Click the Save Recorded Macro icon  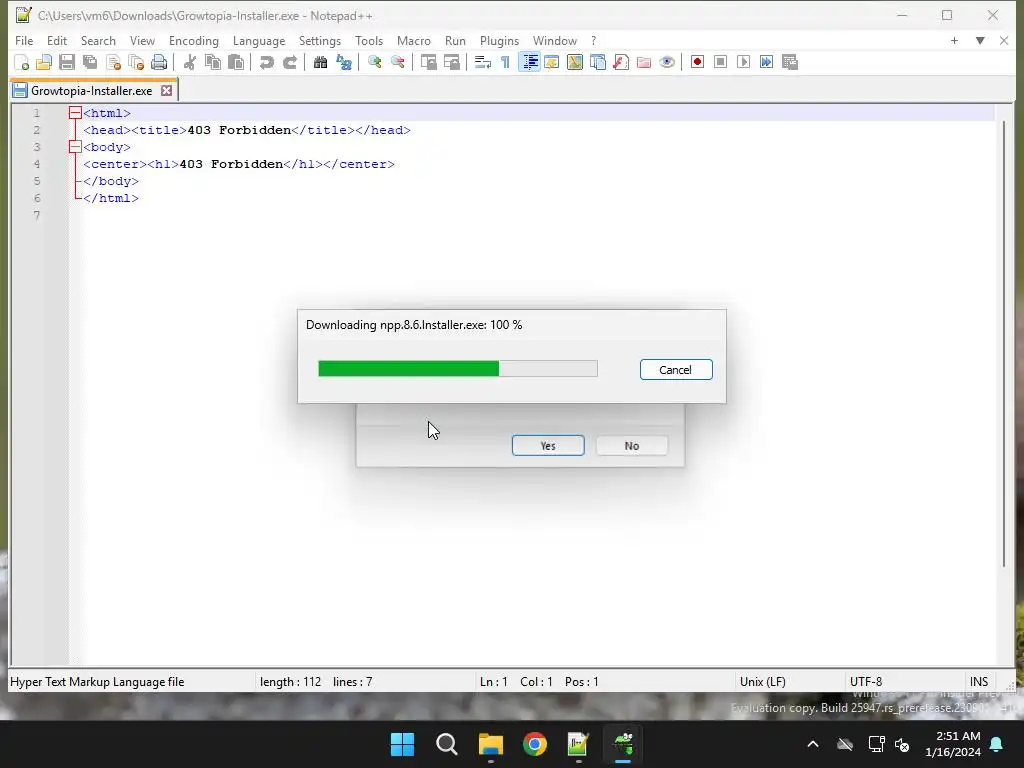point(790,62)
